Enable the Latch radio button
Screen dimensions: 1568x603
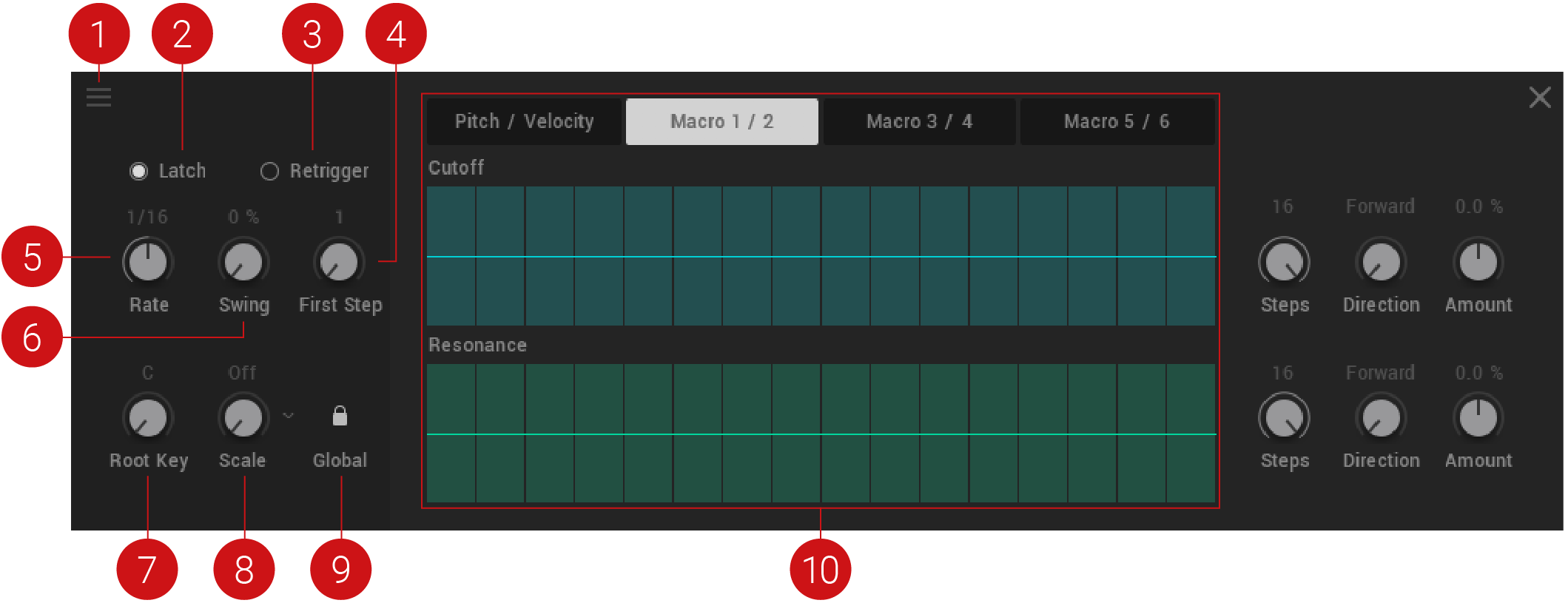138,172
